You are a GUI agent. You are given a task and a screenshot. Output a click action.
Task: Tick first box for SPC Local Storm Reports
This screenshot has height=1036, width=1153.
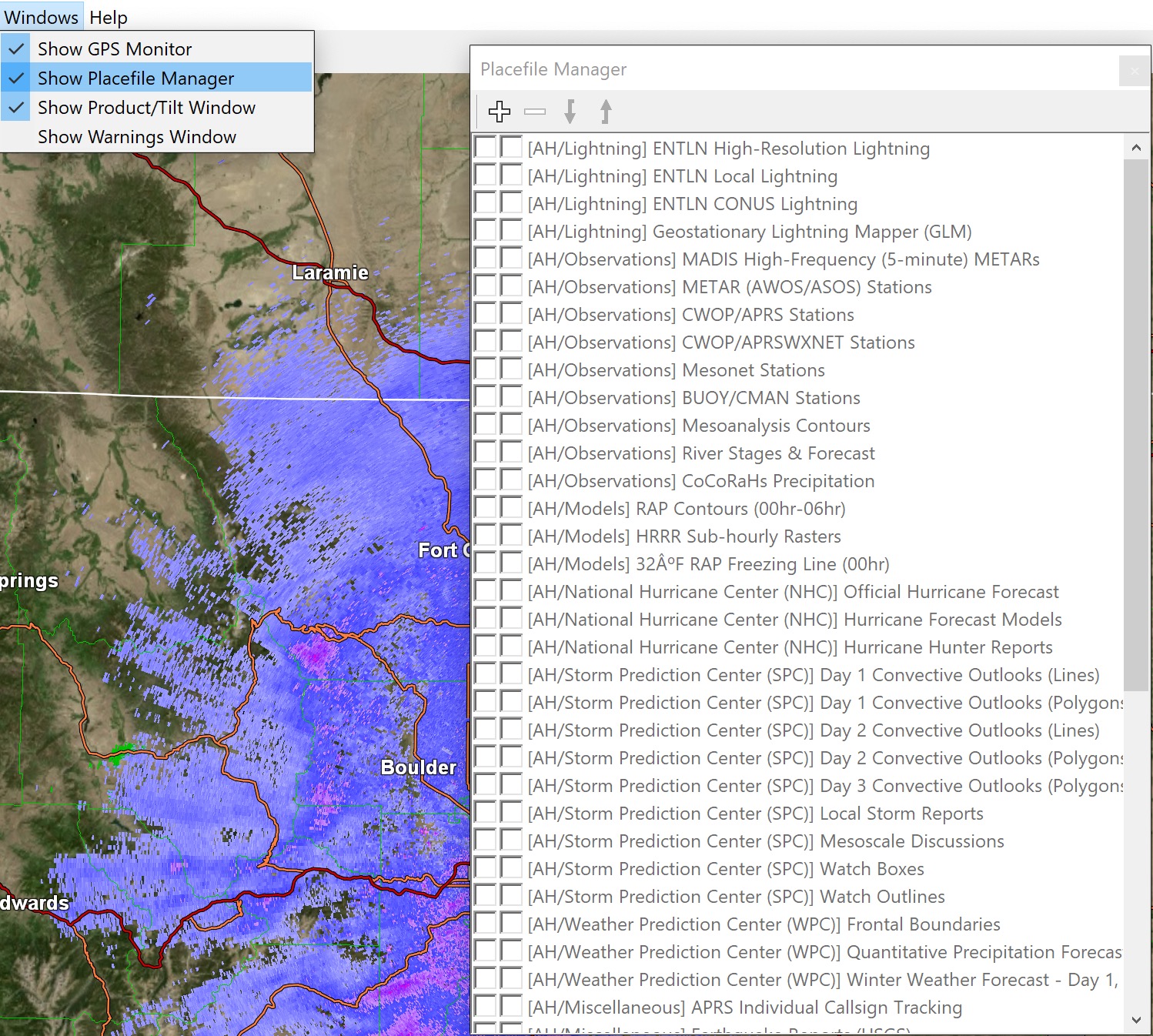485,813
